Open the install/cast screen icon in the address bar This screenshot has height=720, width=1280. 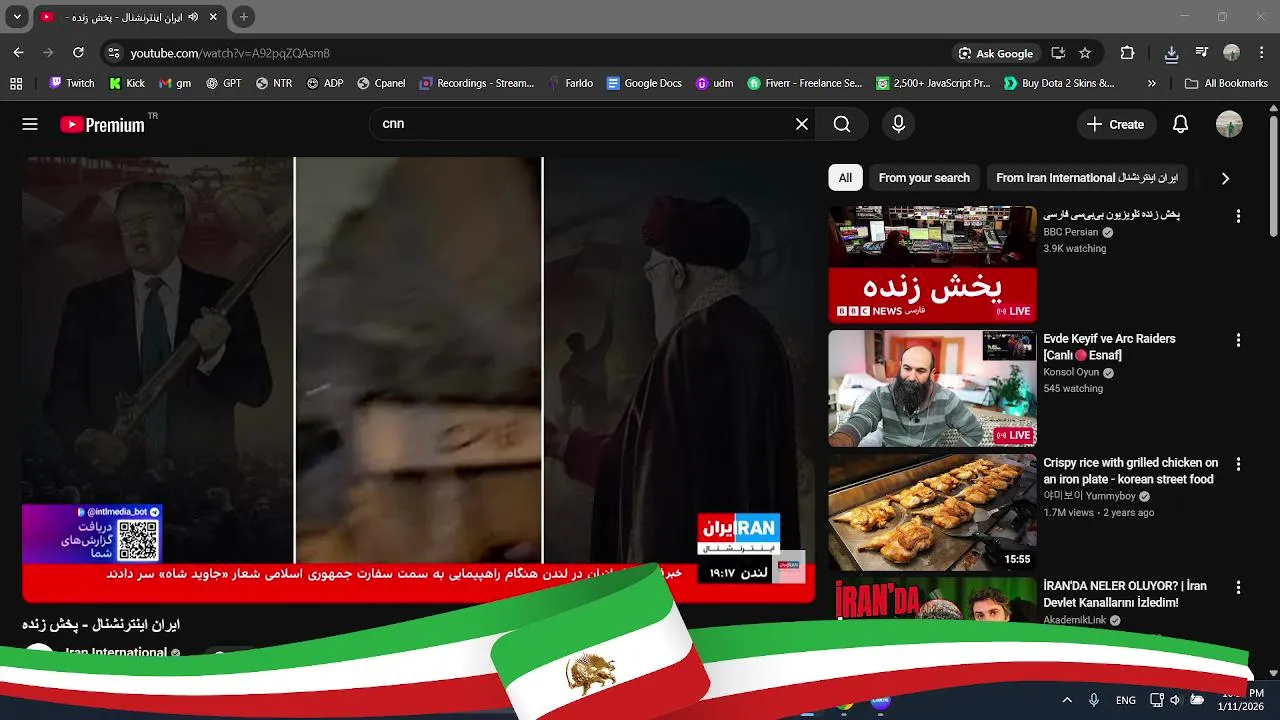click(x=1058, y=53)
